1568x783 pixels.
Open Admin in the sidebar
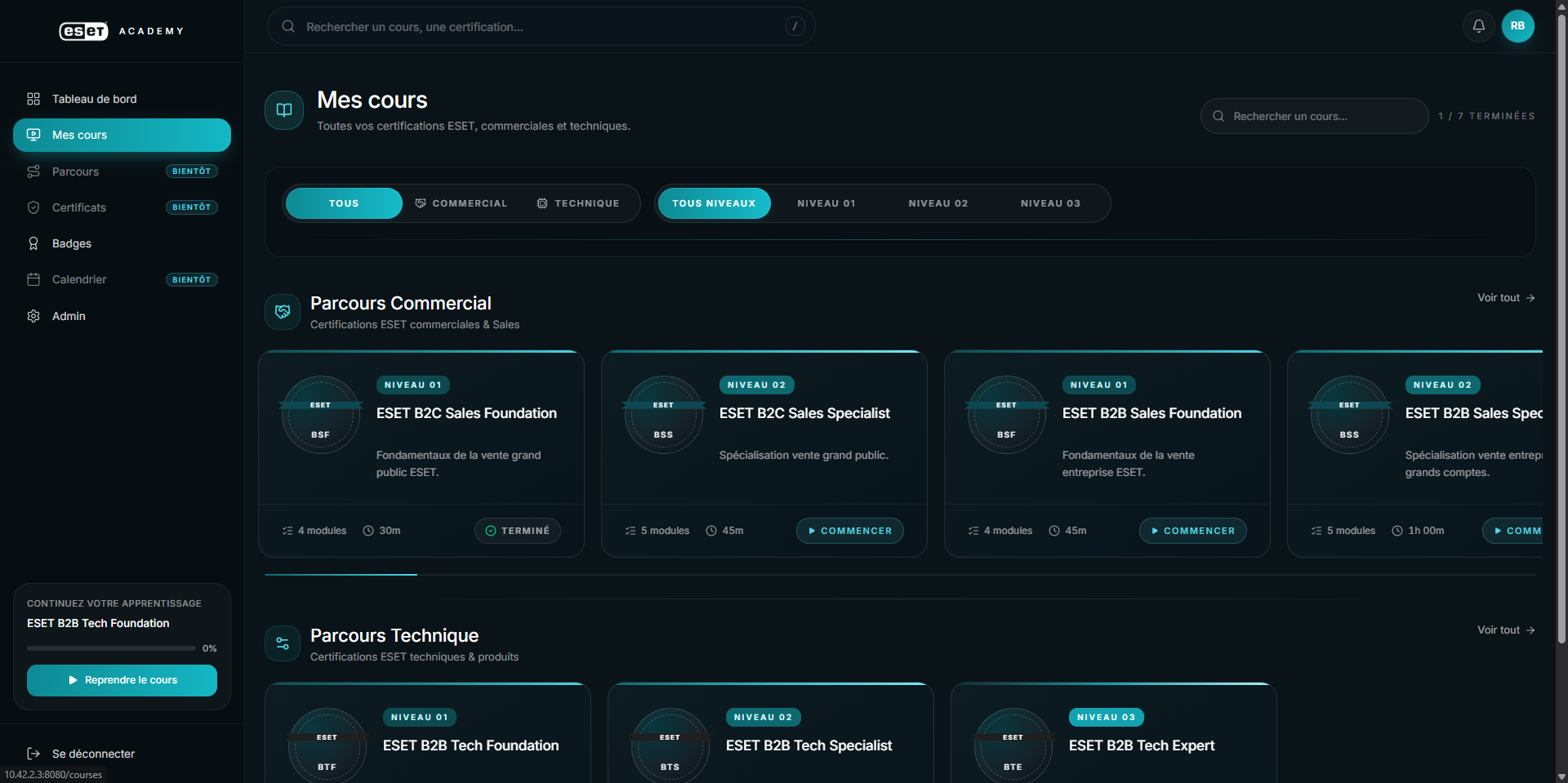coord(122,316)
